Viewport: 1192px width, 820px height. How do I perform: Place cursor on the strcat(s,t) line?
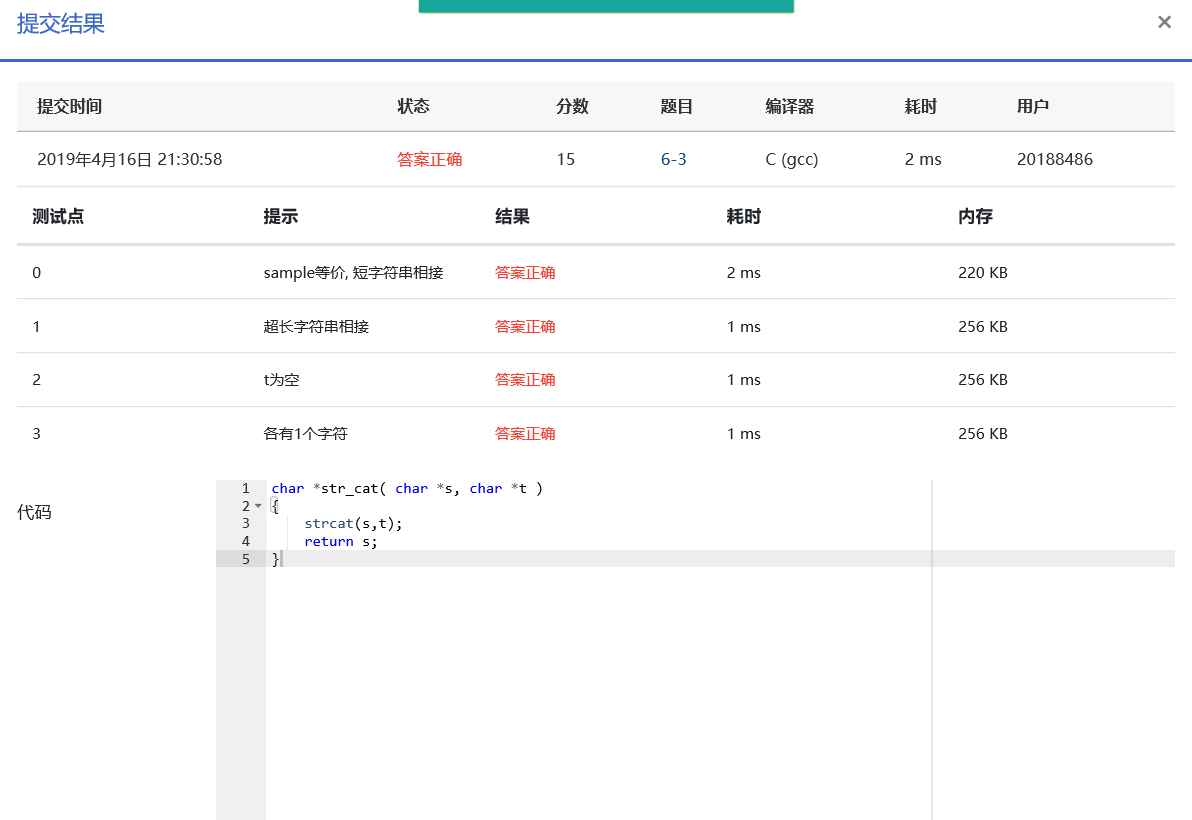pyautogui.click(x=353, y=523)
